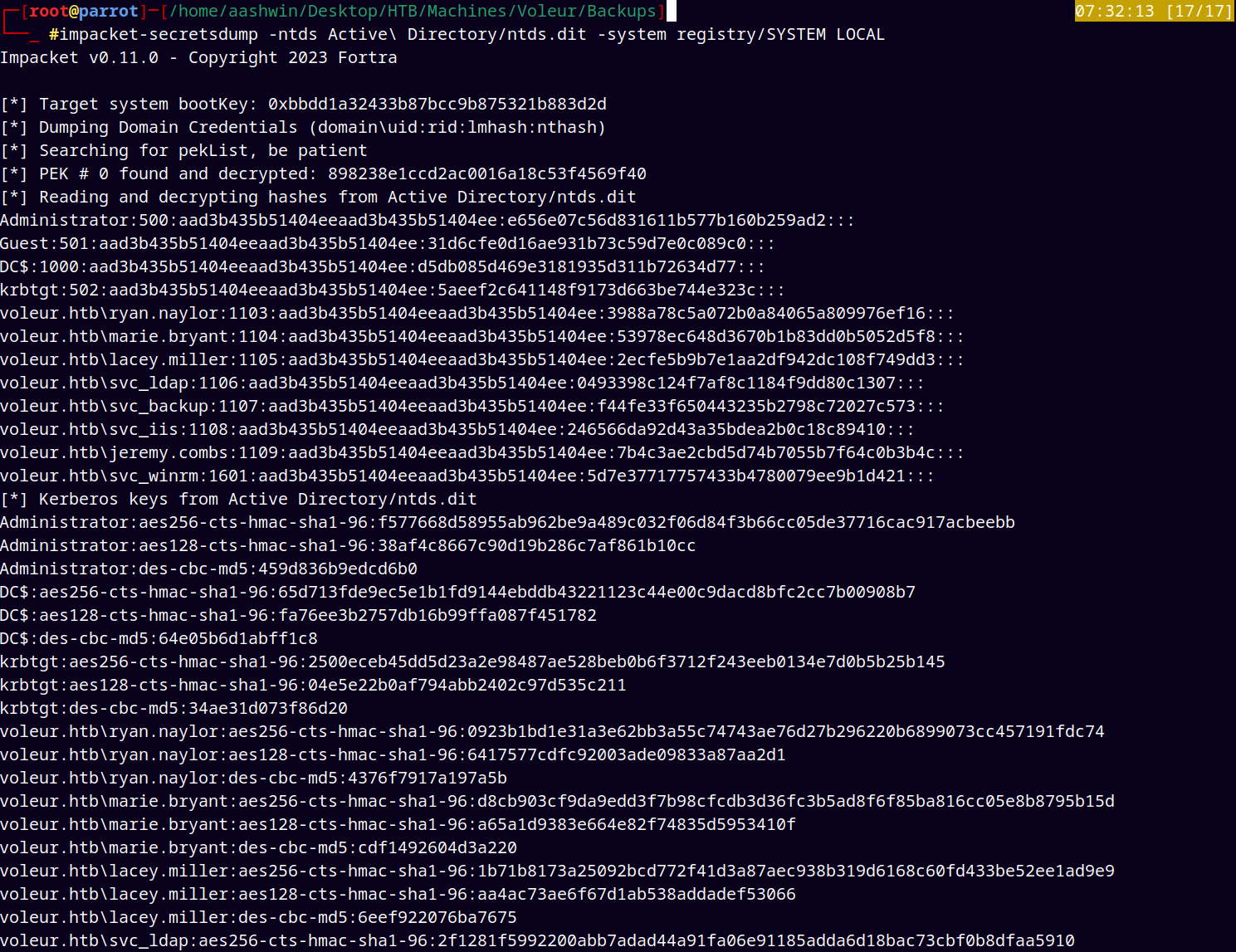
Task: Select the krbtgt aes256 key line
Action: [472, 662]
